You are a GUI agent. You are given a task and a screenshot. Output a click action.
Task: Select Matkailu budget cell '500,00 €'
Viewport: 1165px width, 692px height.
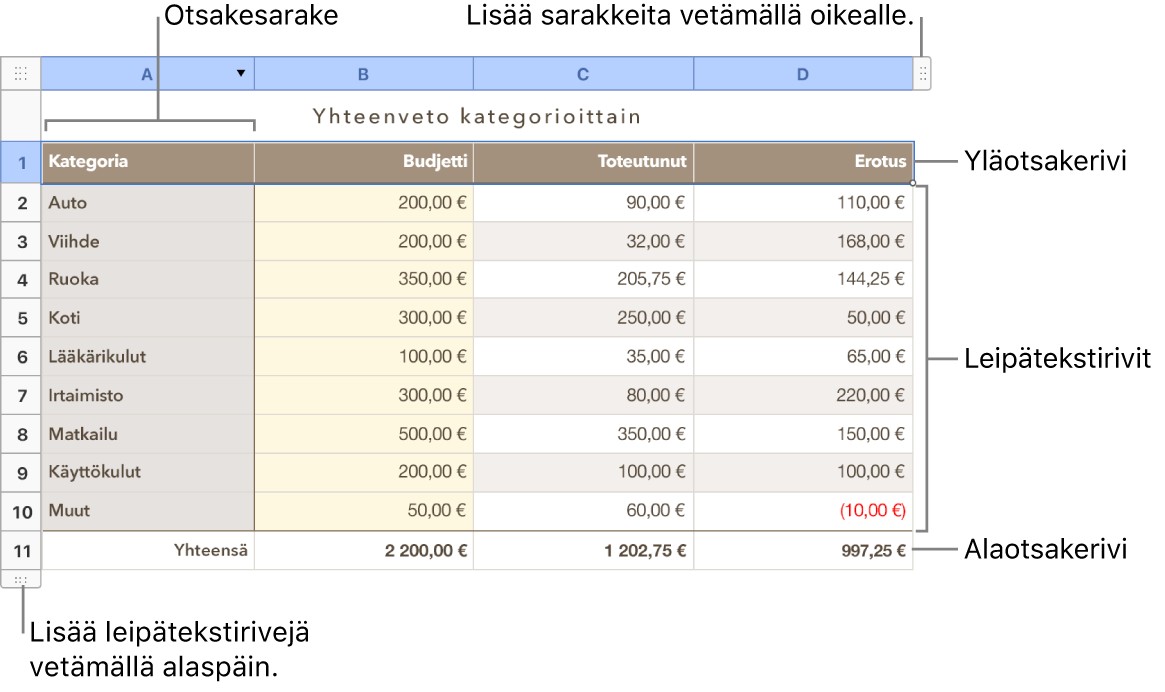364,434
